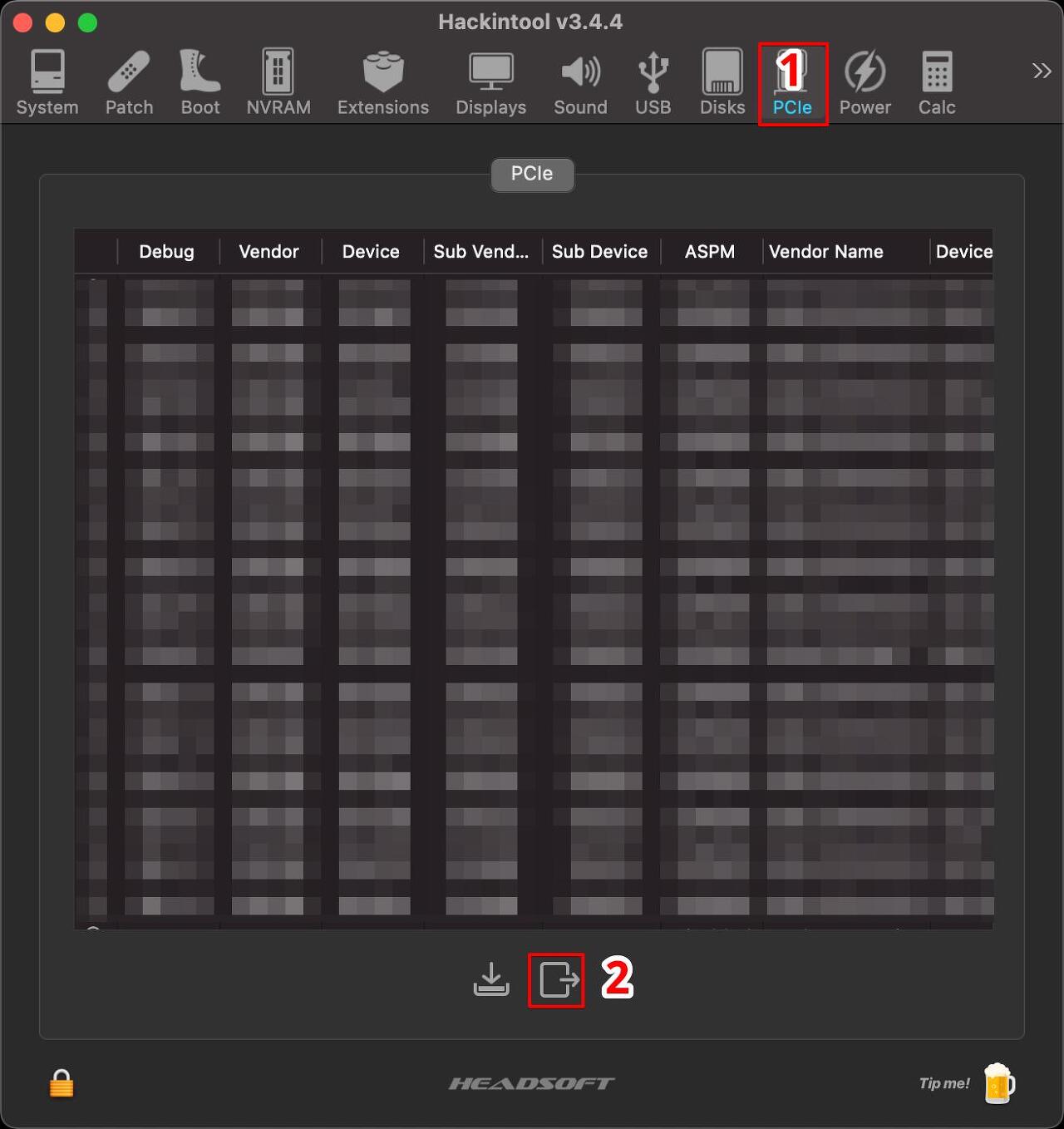
Task: Sort by the Sub Vendor column header
Action: coord(481,251)
